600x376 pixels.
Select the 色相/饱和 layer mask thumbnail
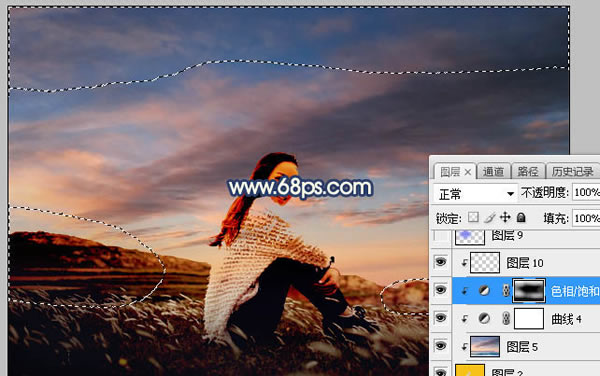pos(529,291)
